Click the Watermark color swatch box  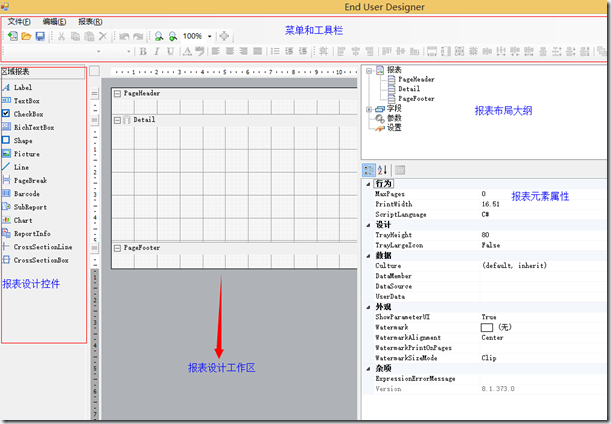[x=487, y=327]
